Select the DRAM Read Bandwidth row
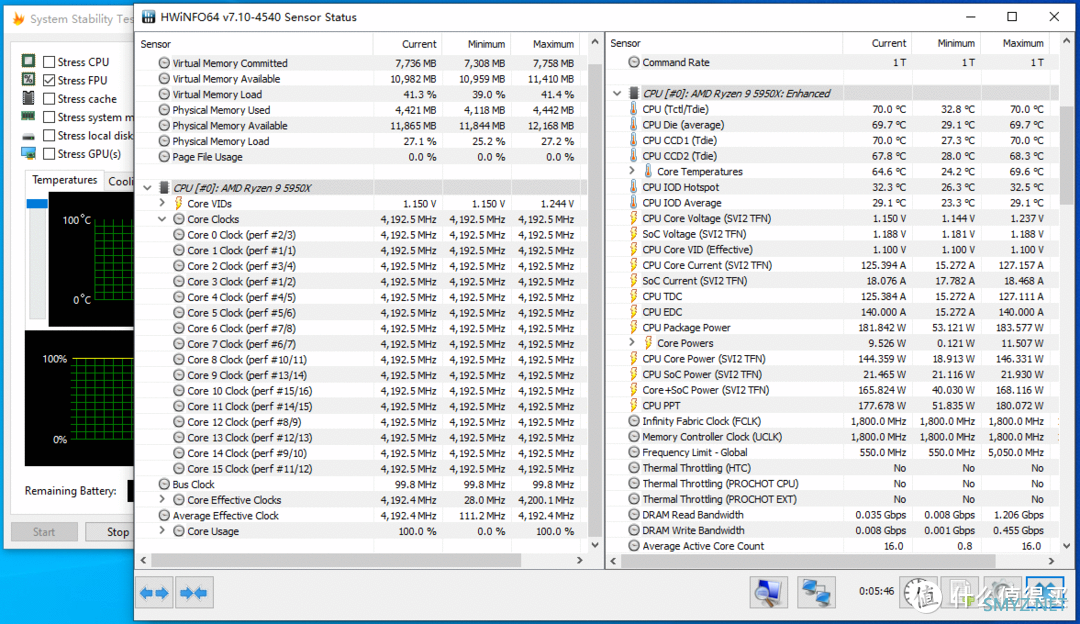 click(x=832, y=514)
